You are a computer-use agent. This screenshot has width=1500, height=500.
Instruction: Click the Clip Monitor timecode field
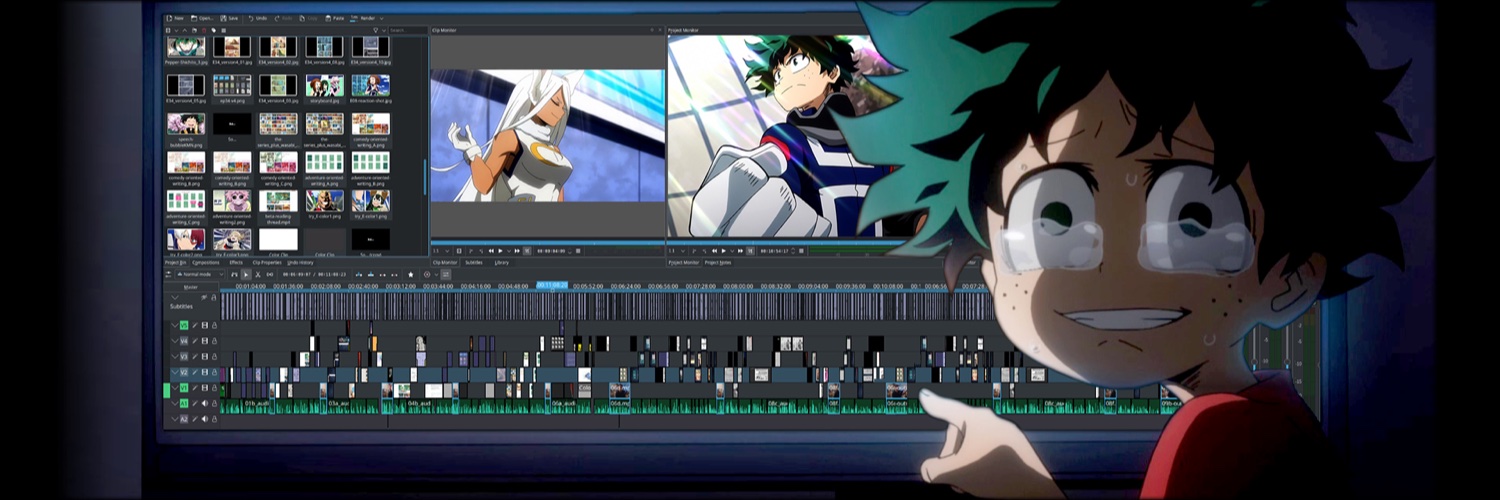point(551,251)
